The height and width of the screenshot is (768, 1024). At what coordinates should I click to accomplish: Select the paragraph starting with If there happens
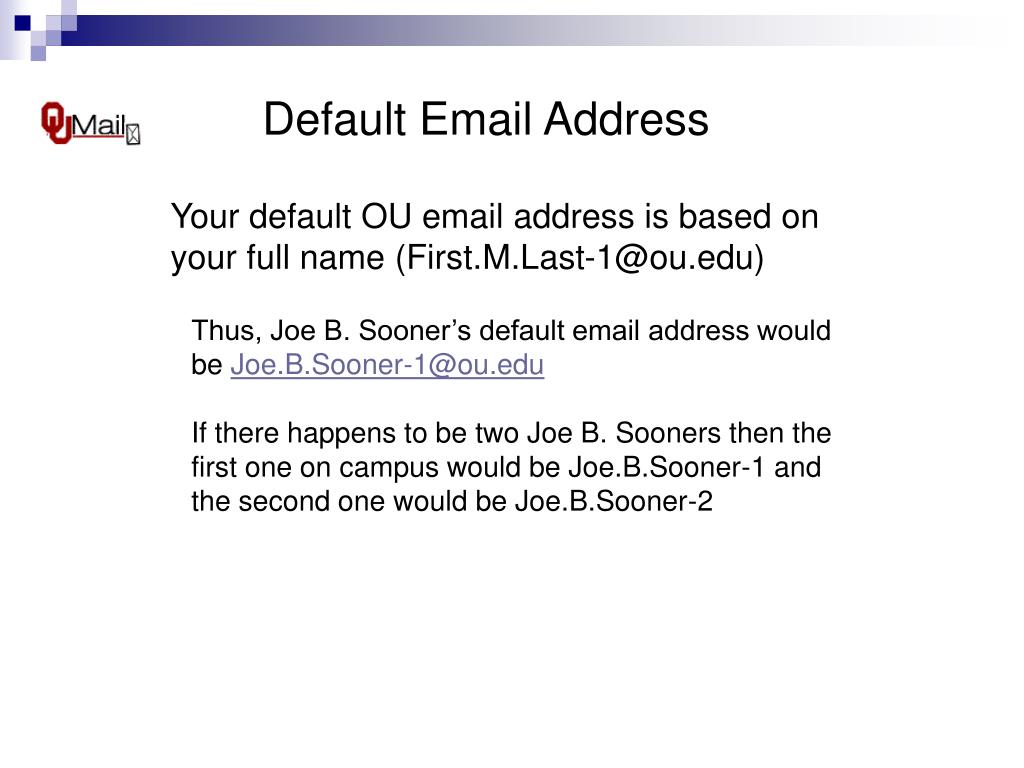pos(511,467)
